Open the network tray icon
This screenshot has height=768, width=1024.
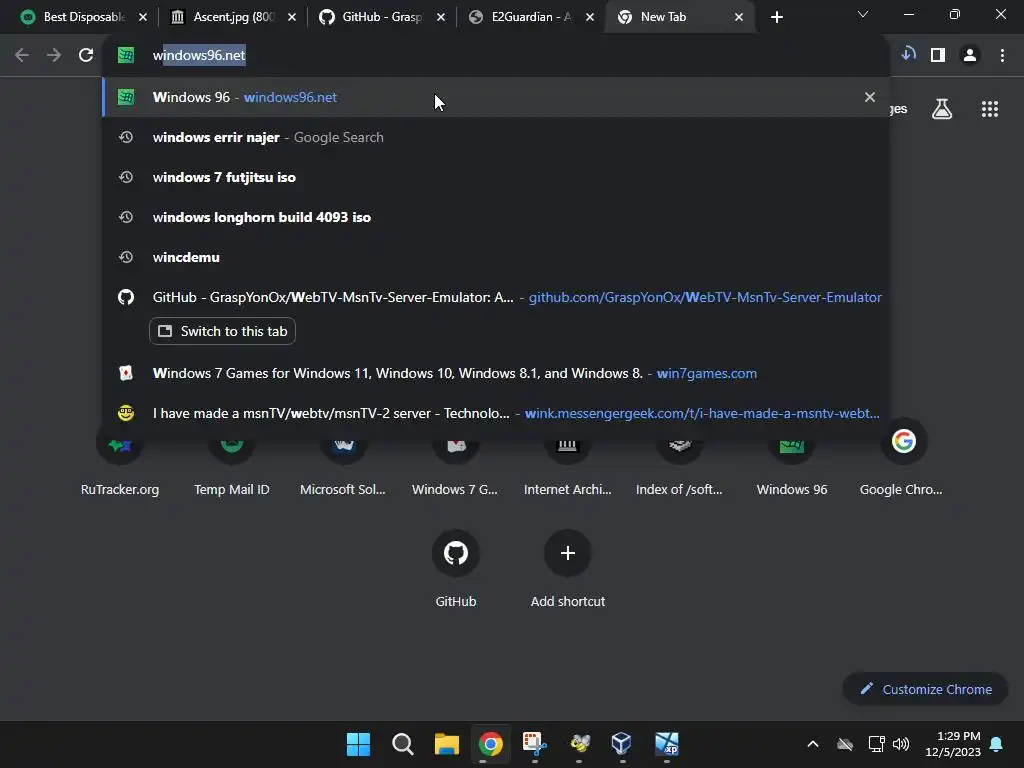(876, 744)
